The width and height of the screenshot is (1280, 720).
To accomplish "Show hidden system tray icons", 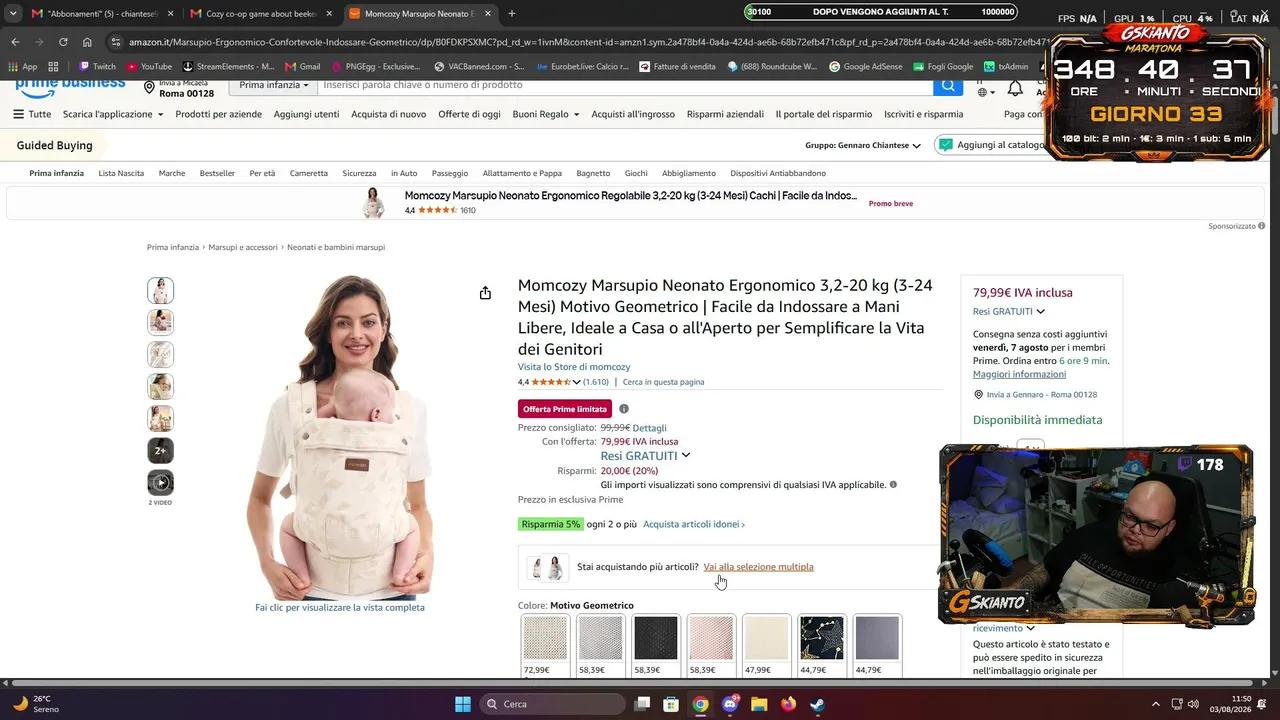I will (1156, 704).
